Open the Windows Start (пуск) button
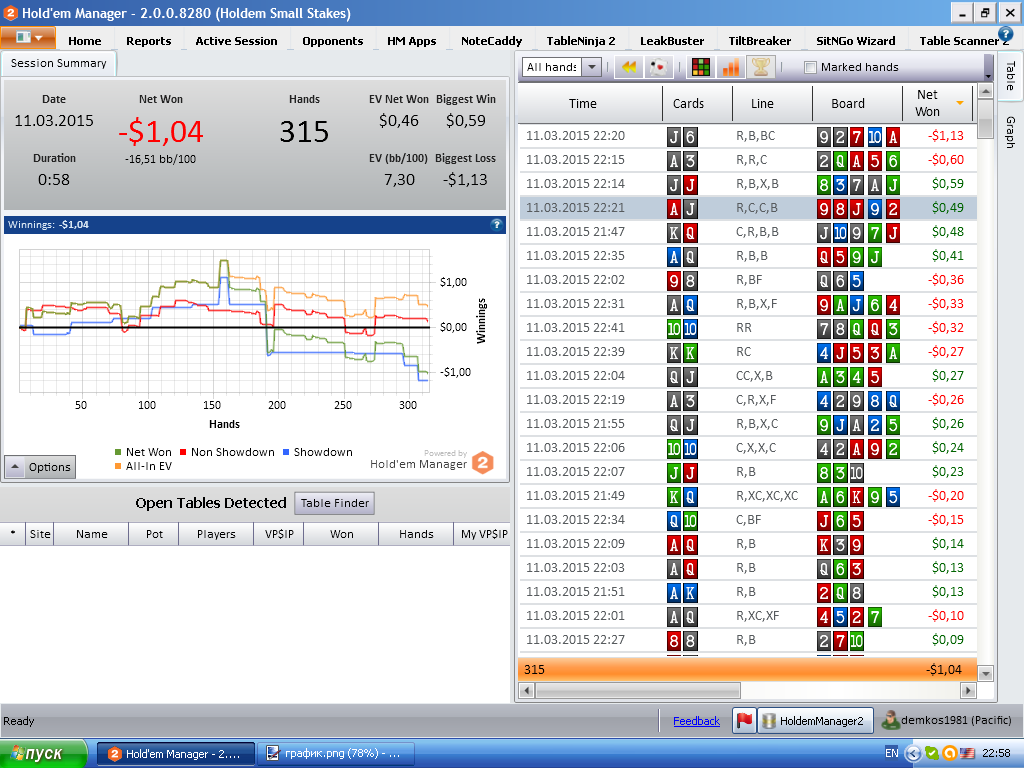Image resolution: width=1024 pixels, height=768 pixels. (44, 754)
